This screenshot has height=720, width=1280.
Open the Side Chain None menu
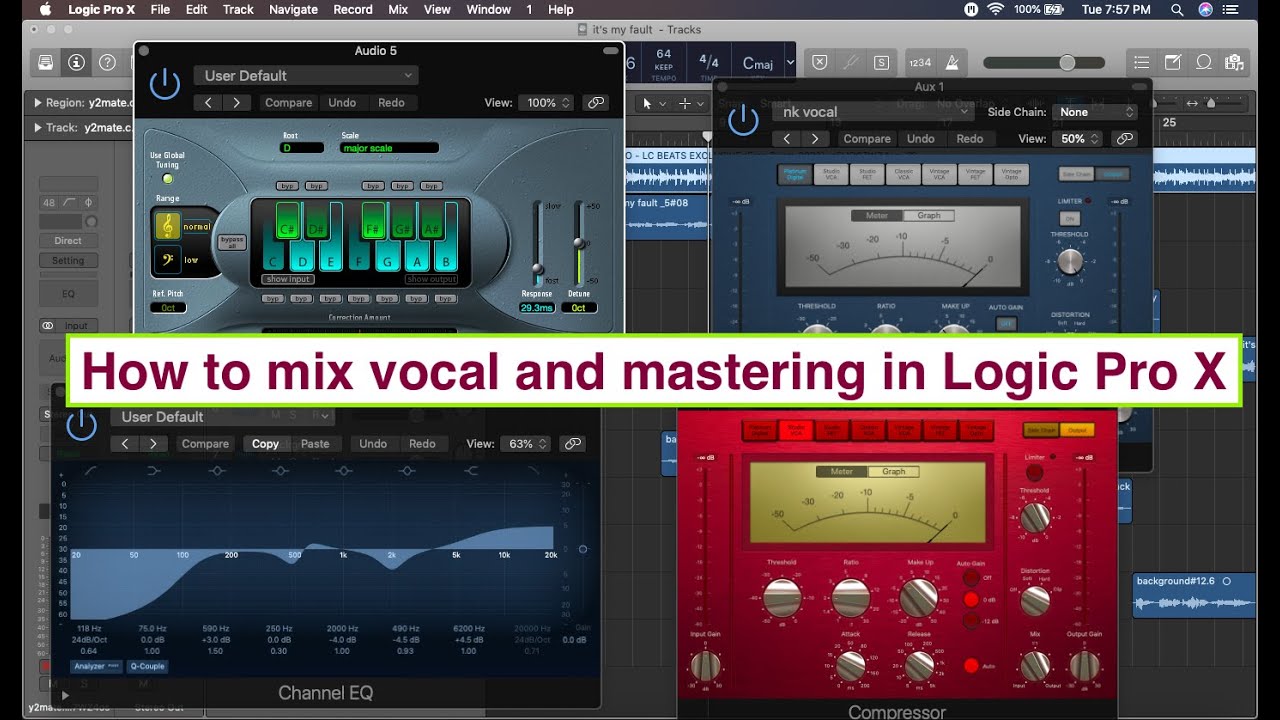[1096, 112]
